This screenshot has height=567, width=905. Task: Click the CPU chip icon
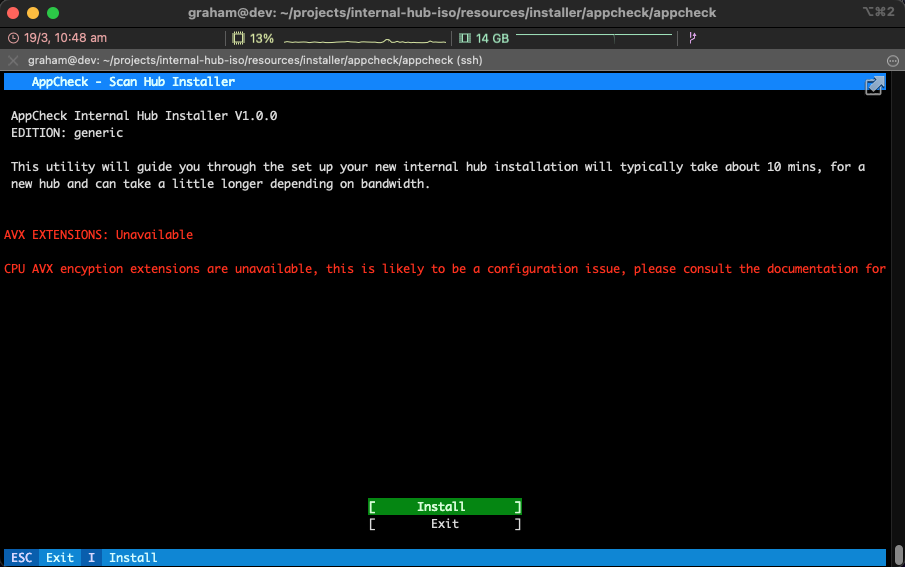click(238, 38)
